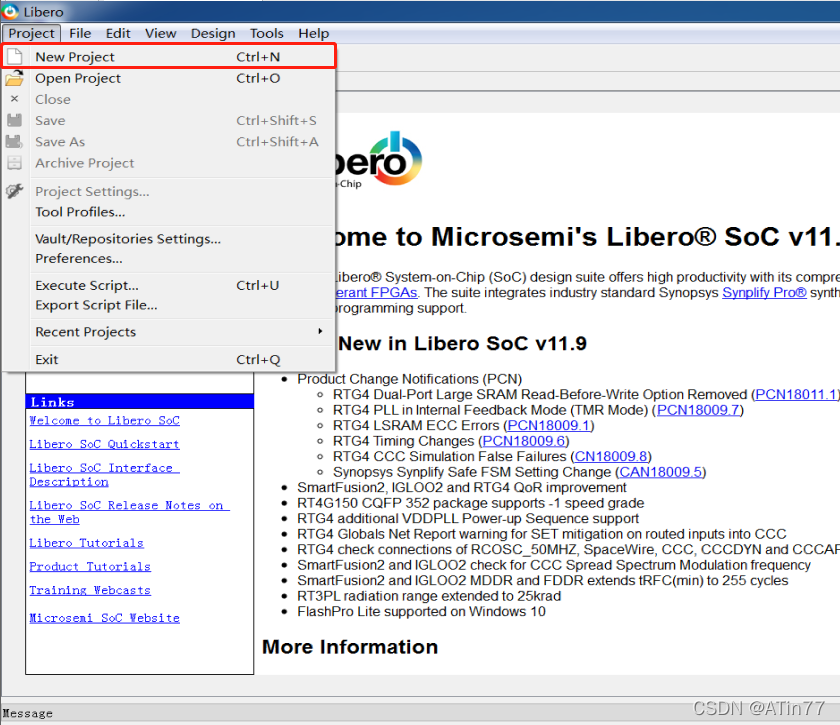Select Recent Projects menu entry
Screen dimensions: 840x725
click(x=169, y=332)
